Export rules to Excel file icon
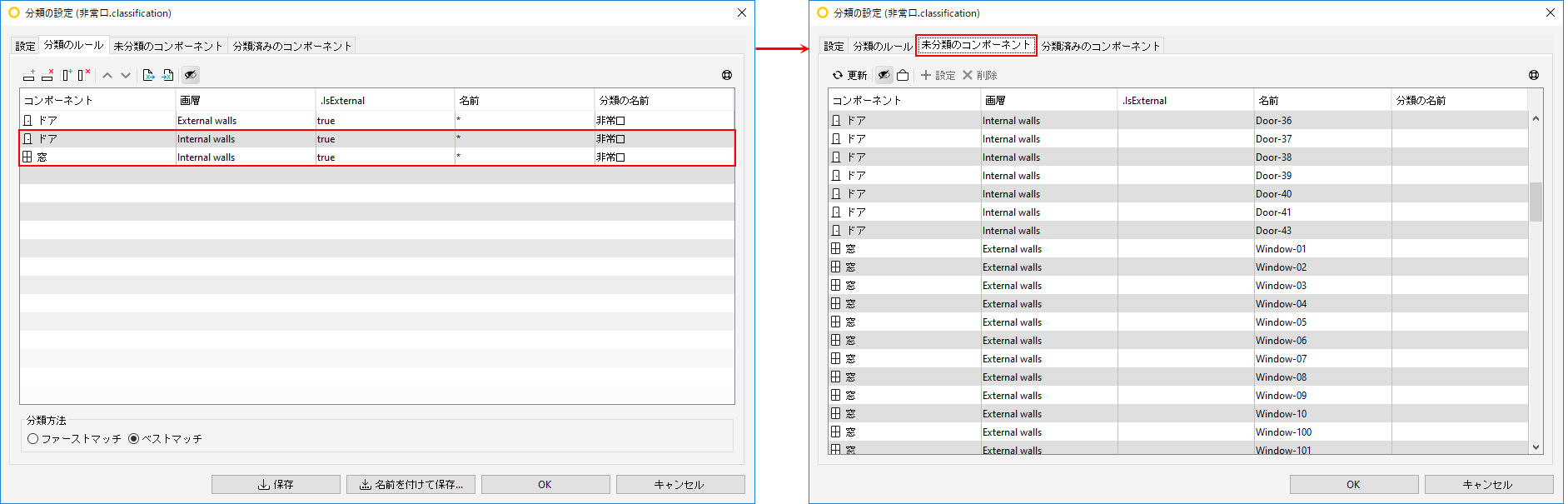Image resolution: width=1568 pixels, height=504 pixels. pyautogui.click(x=148, y=75)
